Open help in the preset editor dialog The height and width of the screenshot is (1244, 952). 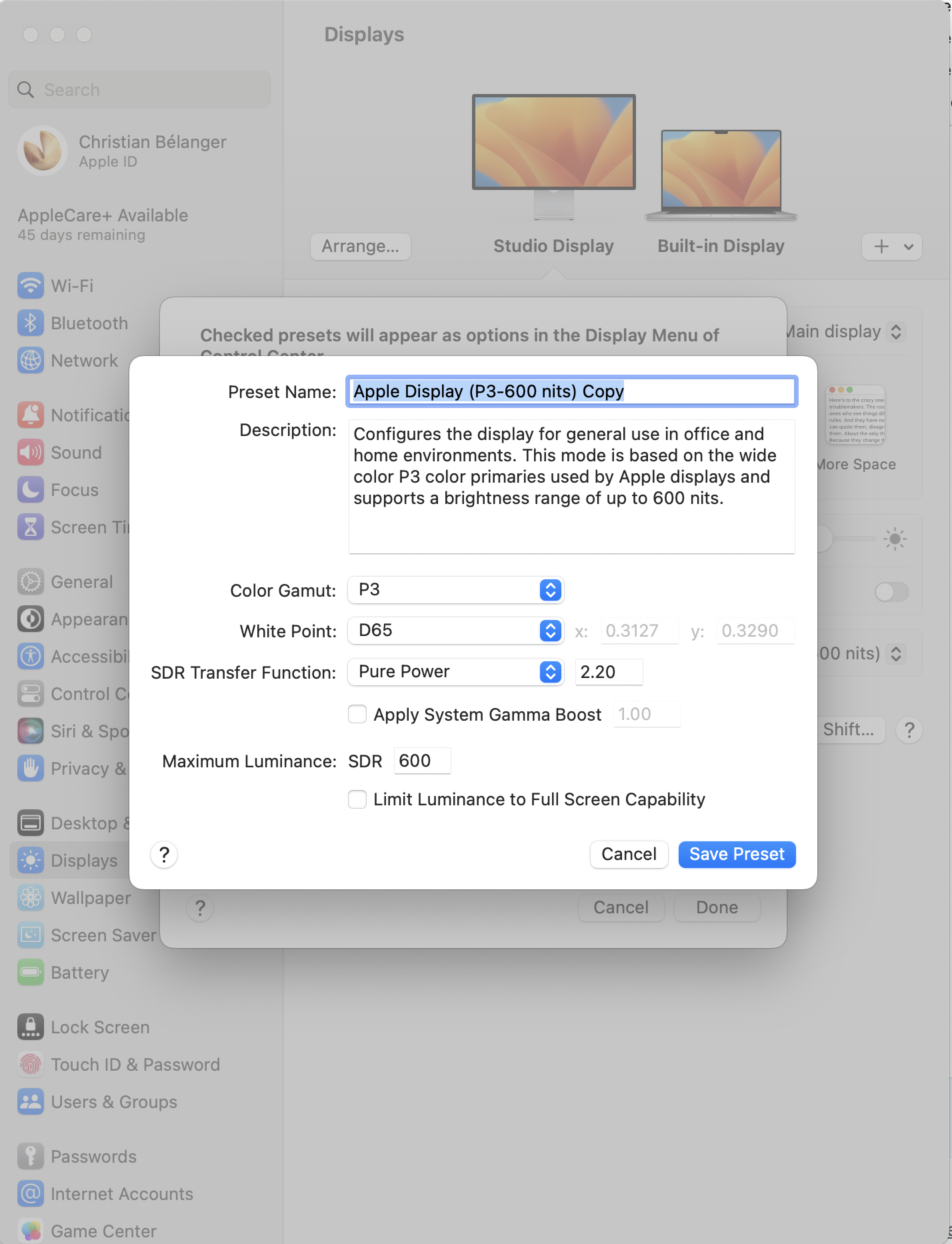coord(164,855)
